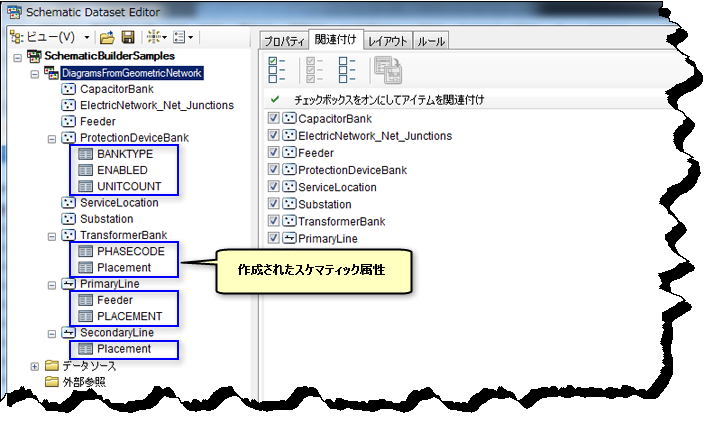Select TransformerBank label in tree

click(124, 235)
